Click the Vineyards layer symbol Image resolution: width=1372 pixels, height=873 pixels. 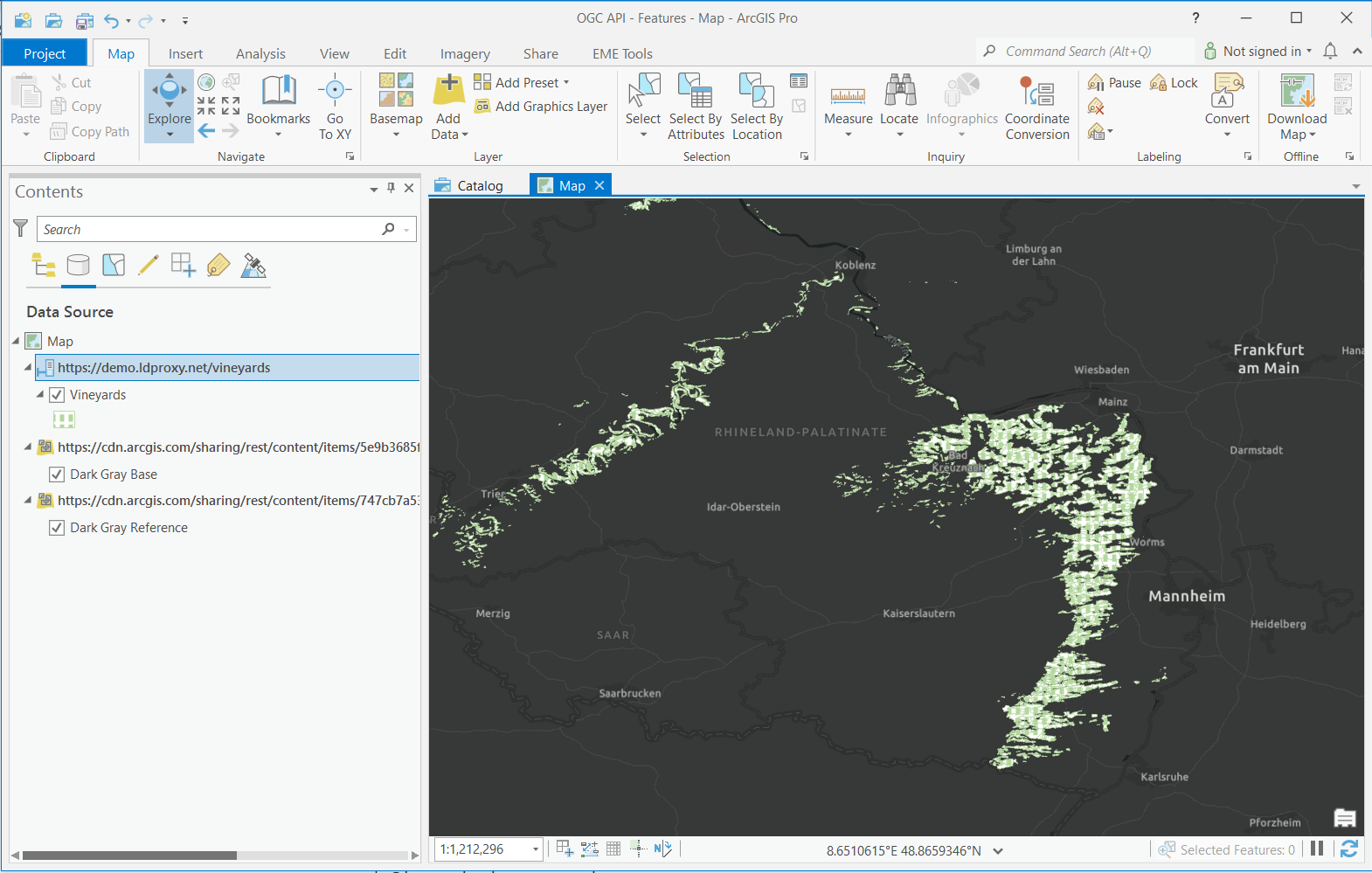(64, 419)
